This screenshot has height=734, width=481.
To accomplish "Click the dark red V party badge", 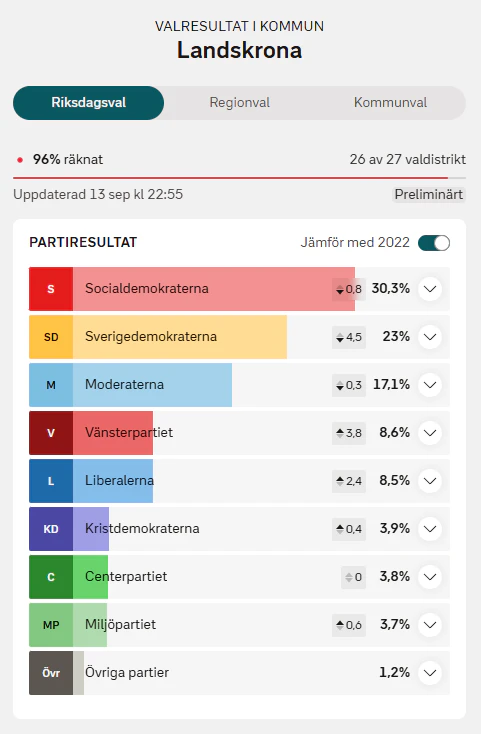I will [x=51, y=433].
